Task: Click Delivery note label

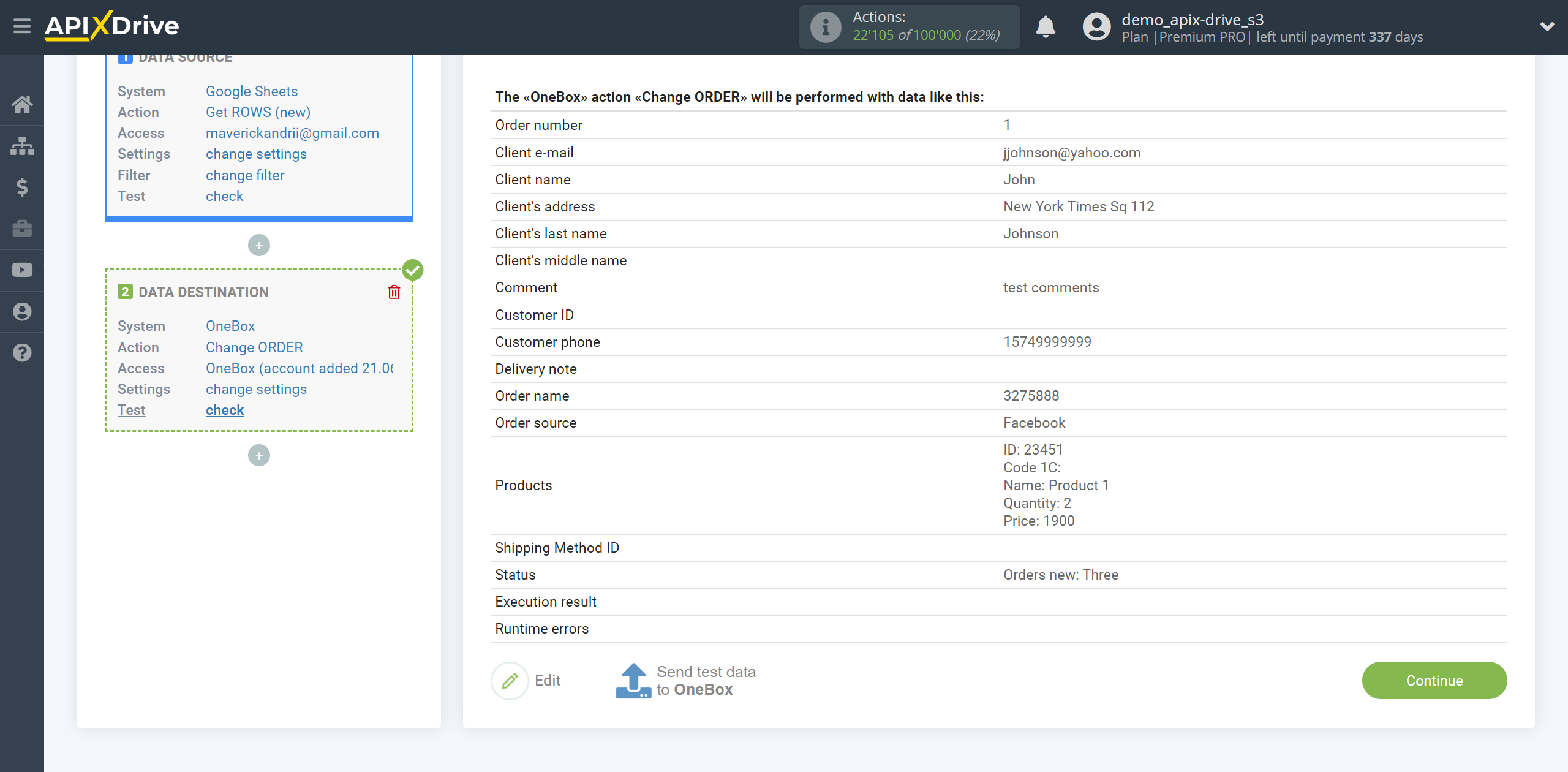Action: pos(536,369)
